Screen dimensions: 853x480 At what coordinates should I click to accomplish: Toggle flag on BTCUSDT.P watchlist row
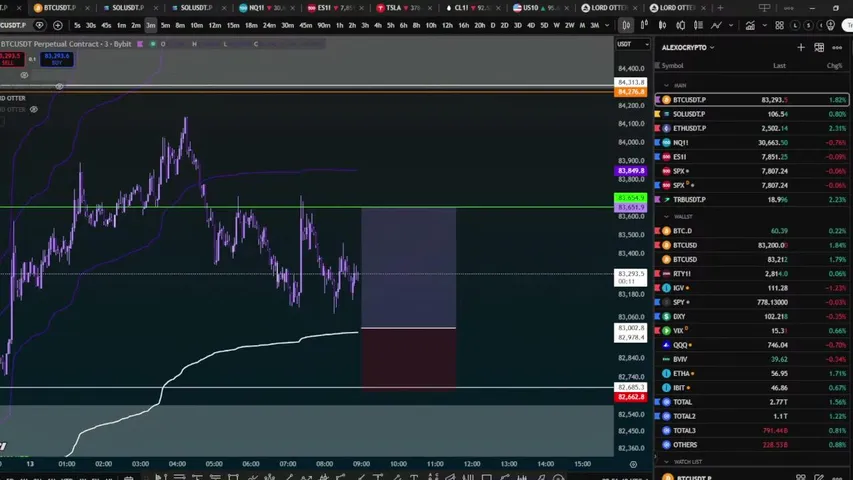coord(658,100)
